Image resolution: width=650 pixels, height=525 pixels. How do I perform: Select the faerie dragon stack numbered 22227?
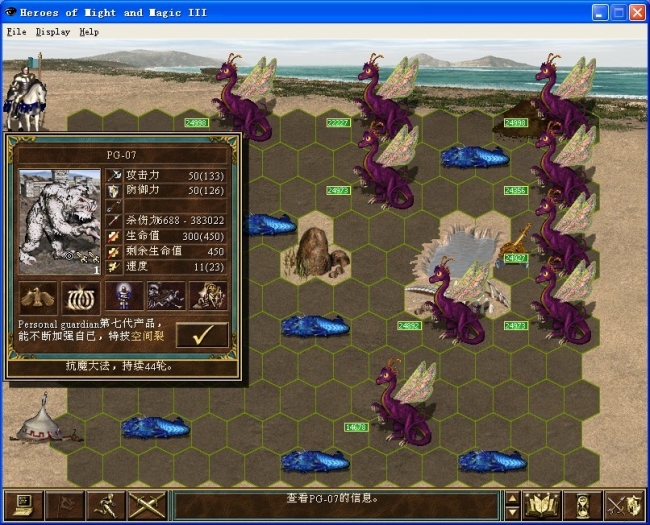tap(388, 97)
